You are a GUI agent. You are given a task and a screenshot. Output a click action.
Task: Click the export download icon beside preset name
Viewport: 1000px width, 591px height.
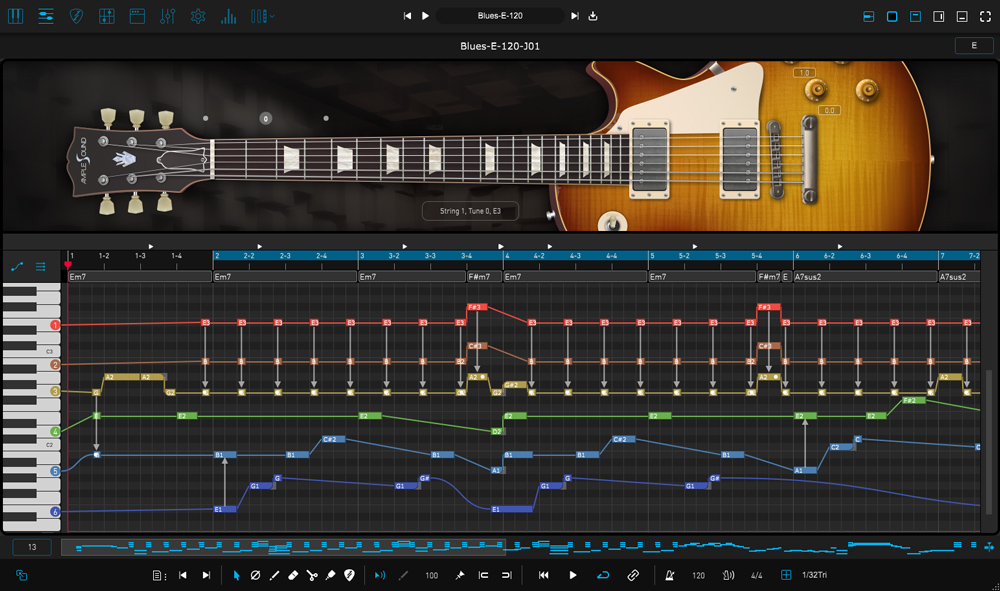(x=593, y=16)
